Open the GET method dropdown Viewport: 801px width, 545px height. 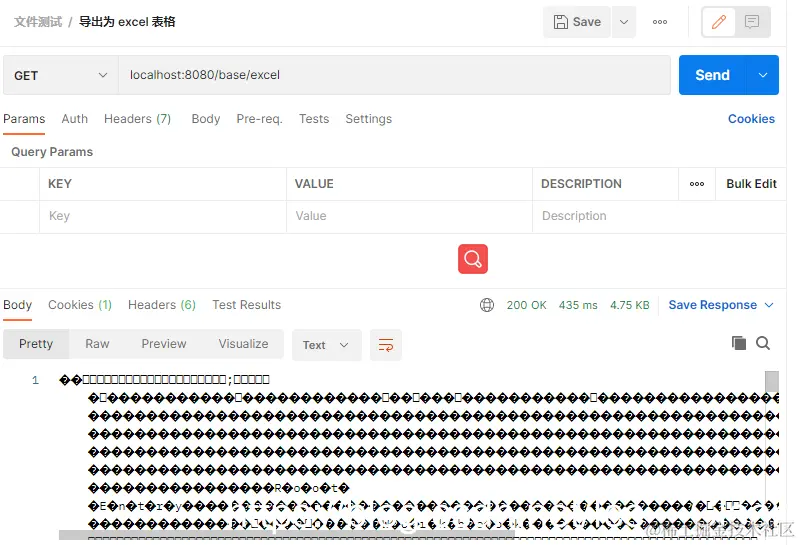point(61,75)
